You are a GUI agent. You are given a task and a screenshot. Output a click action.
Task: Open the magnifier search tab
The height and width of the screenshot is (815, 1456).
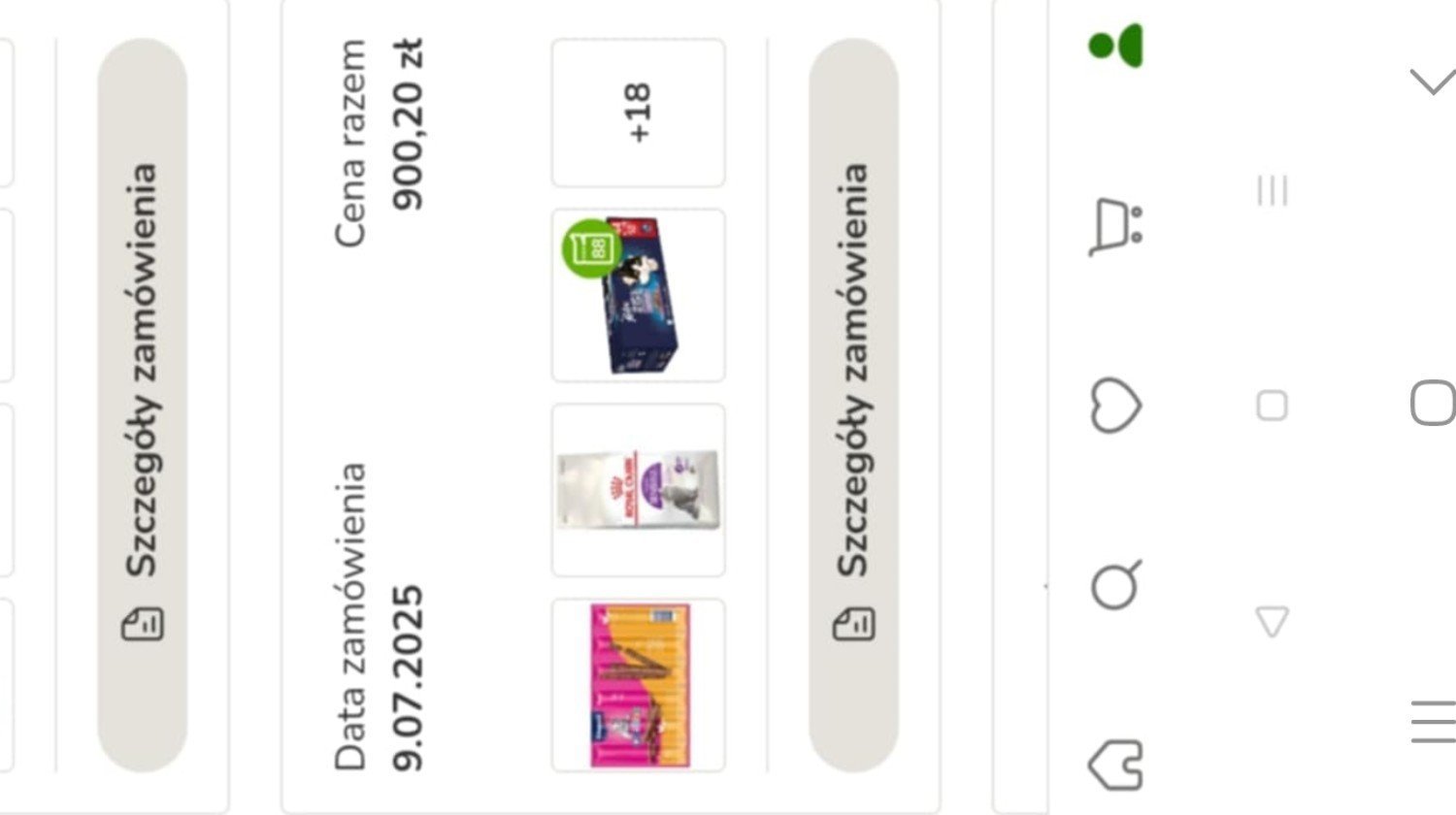[1116, 584]
